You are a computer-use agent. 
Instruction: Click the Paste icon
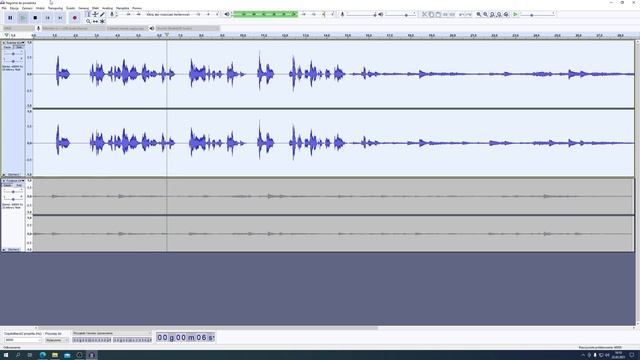(438, 14)
